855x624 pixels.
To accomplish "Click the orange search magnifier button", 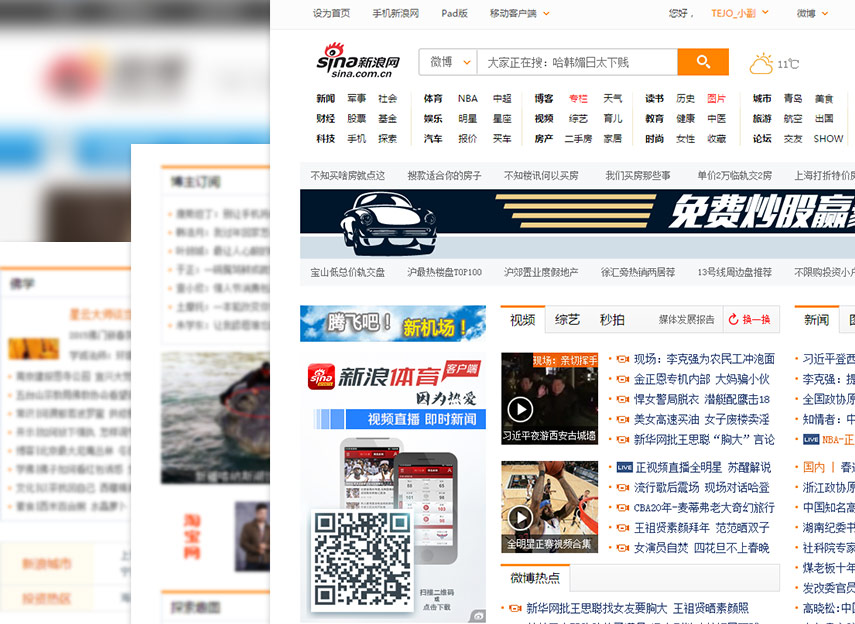I will point(703,62).
